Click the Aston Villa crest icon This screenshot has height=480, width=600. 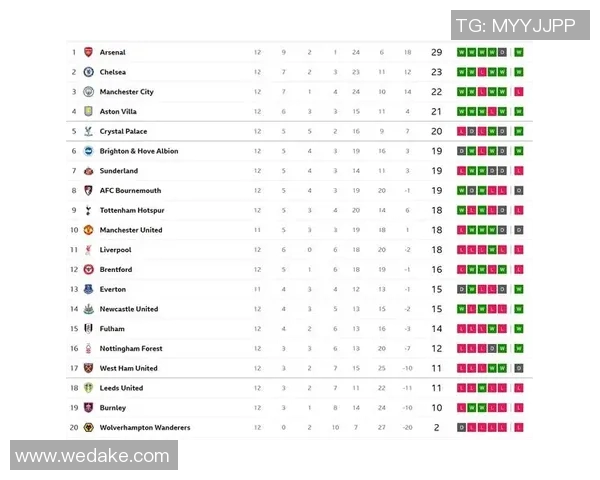click(x=88, y=111)
